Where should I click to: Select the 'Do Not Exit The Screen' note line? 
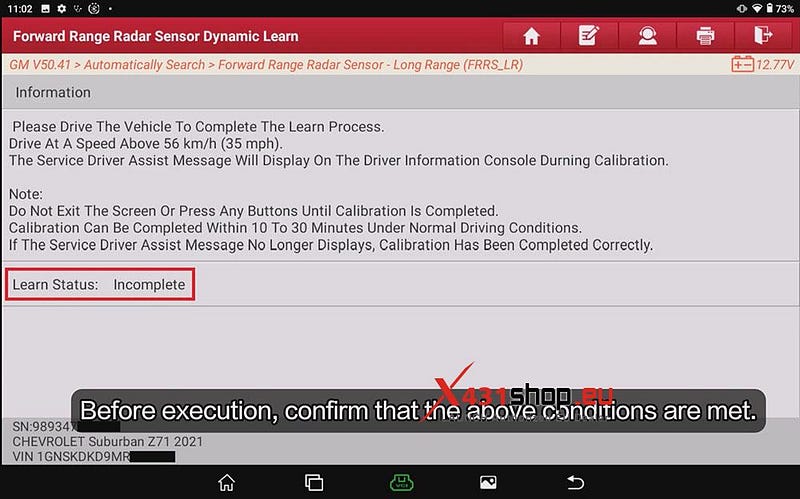coord(254,211)
